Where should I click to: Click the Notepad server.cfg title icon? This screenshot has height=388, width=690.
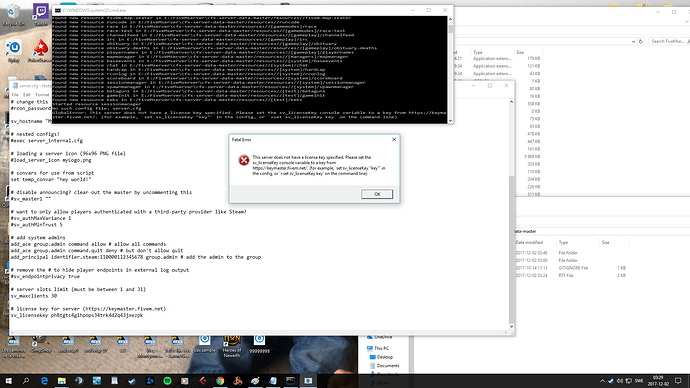15,86
